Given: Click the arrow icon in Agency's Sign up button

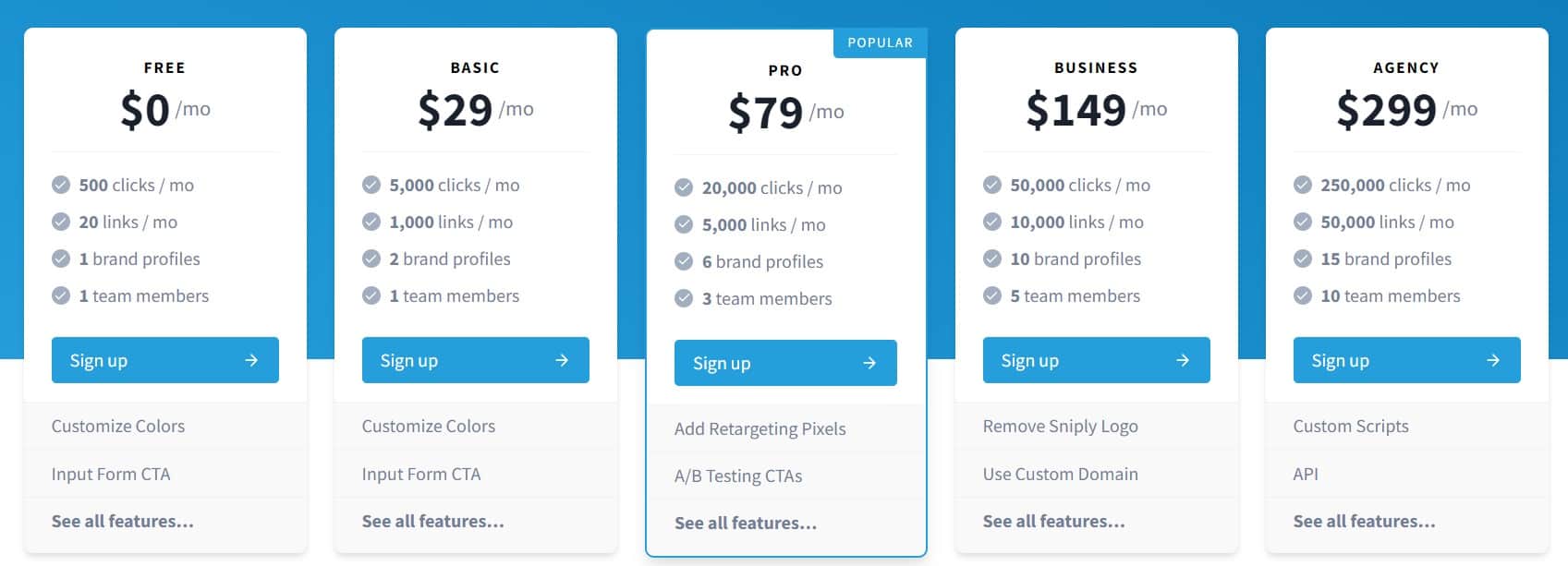Looking at the screenshot, I should 1494,360.
